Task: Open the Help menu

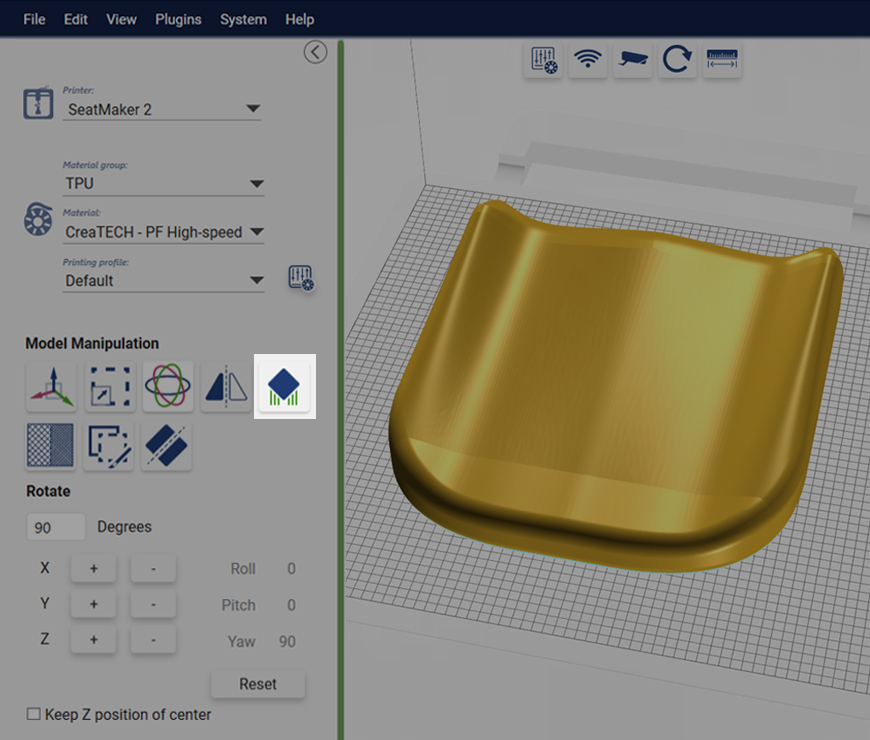Action: [300, 19]
